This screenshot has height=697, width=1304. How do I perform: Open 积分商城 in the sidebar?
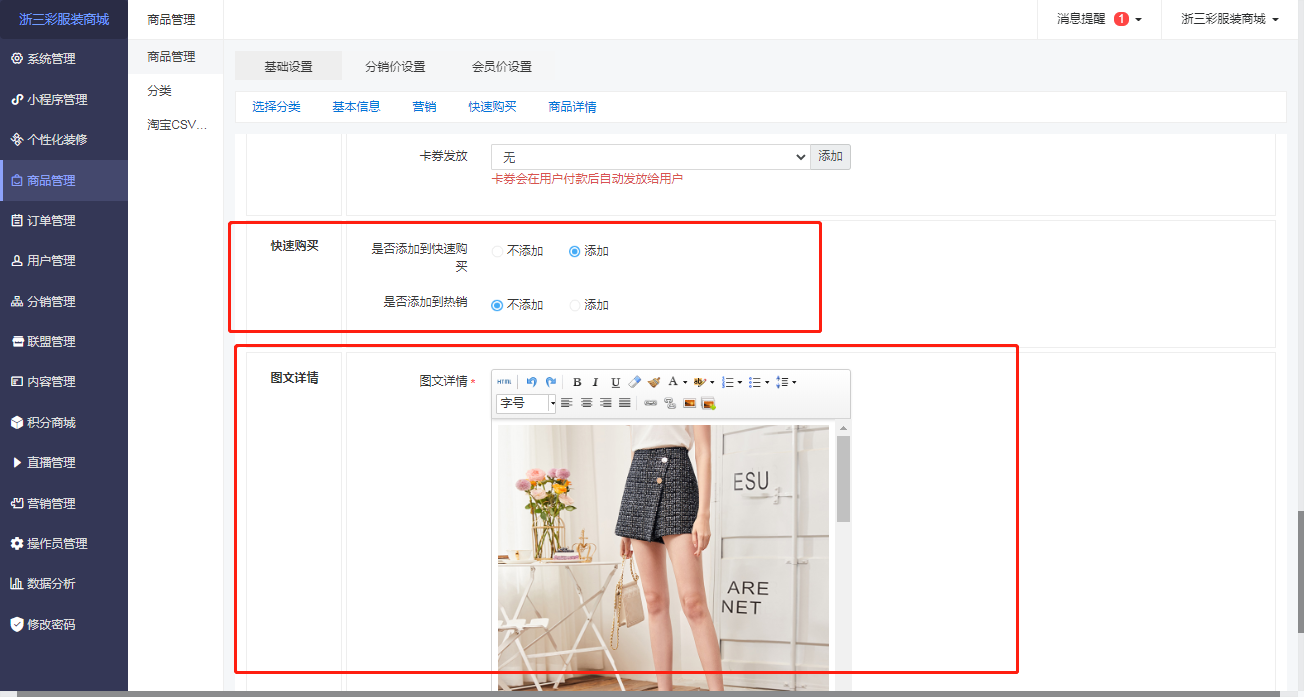click(64, 422)
